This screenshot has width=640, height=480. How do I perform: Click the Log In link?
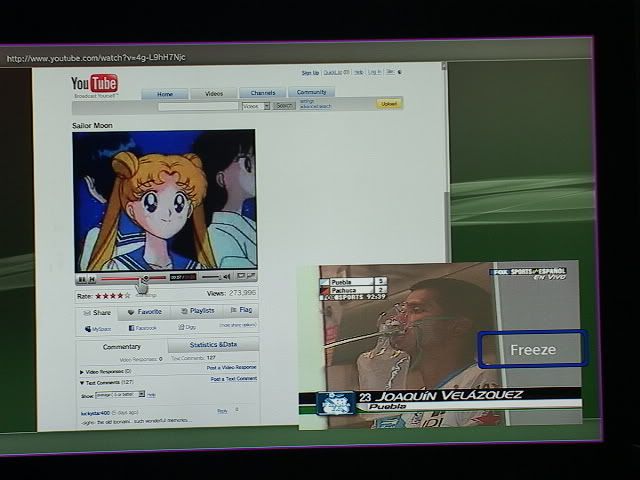click(374, 72)
